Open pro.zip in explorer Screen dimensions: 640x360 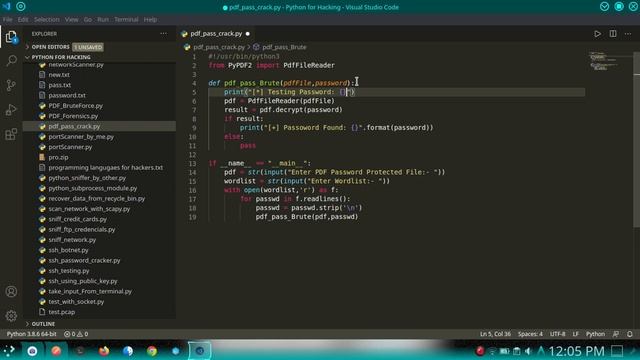point(58,157)
